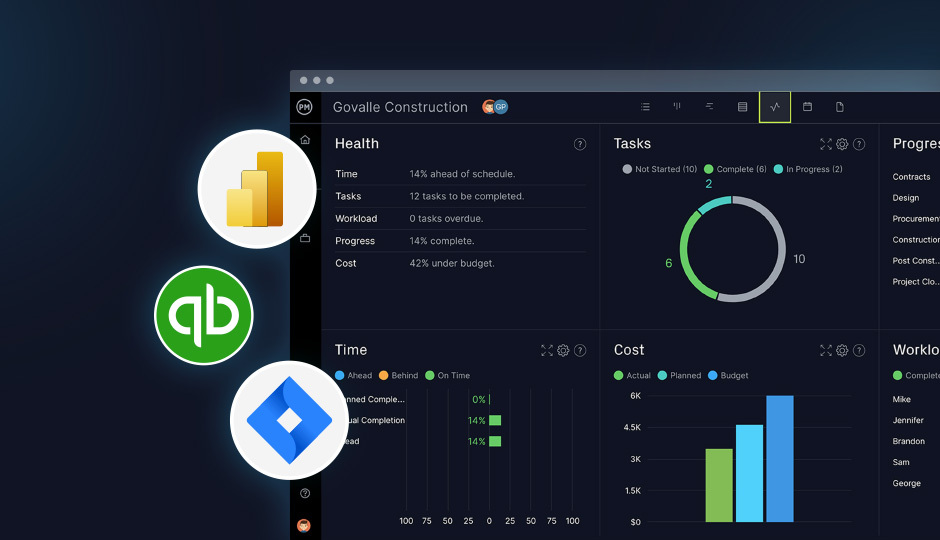
Task: Open the sidebar briefcase portfolio icon
Action: [305, 238]
